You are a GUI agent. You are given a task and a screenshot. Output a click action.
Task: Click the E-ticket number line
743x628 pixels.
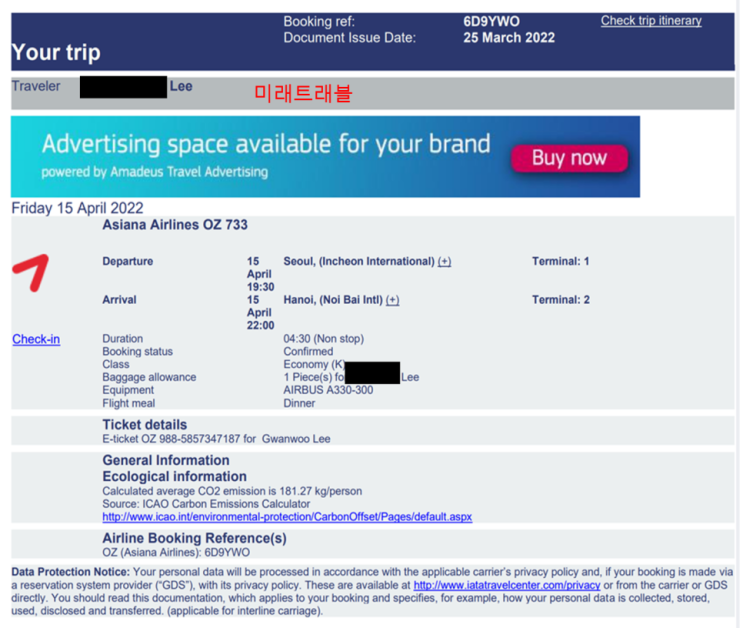point(216,439)
